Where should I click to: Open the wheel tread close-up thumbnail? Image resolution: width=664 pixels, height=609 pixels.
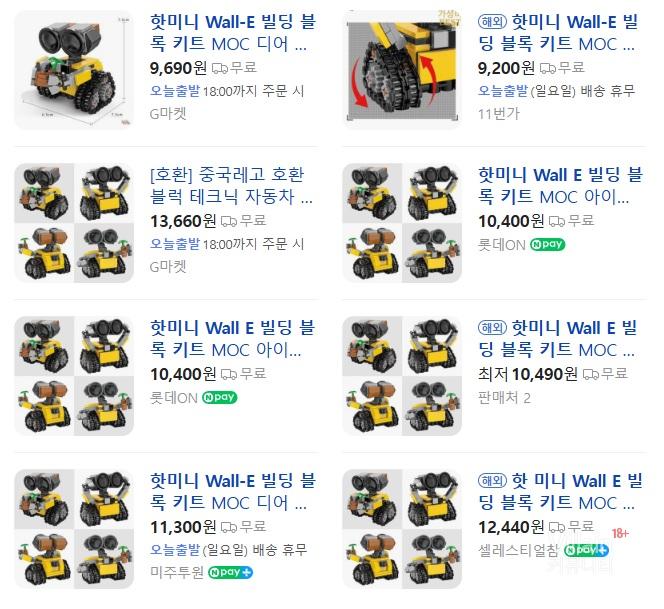click(402, 70)
